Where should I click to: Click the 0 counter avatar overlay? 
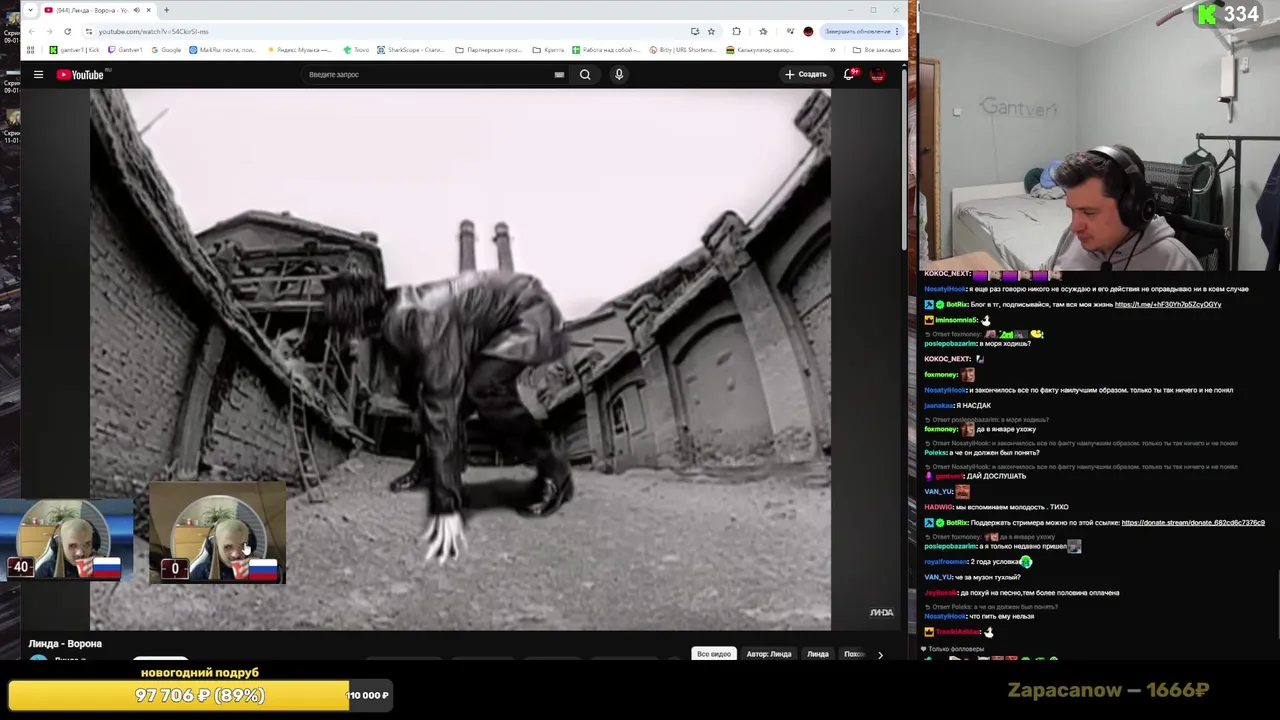(217, 534)
